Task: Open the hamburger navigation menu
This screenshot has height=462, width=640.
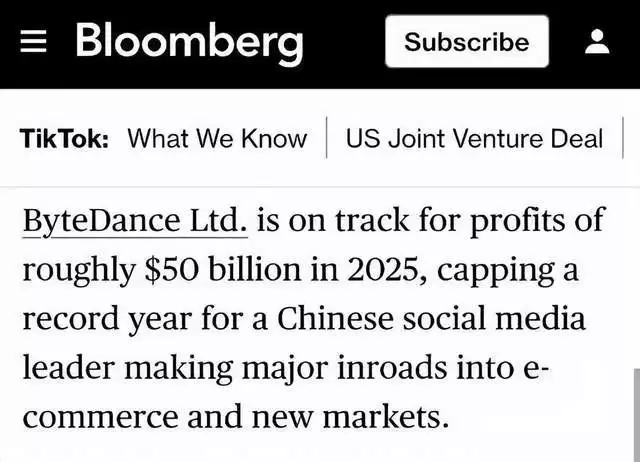Action: [x=35, y=42]
